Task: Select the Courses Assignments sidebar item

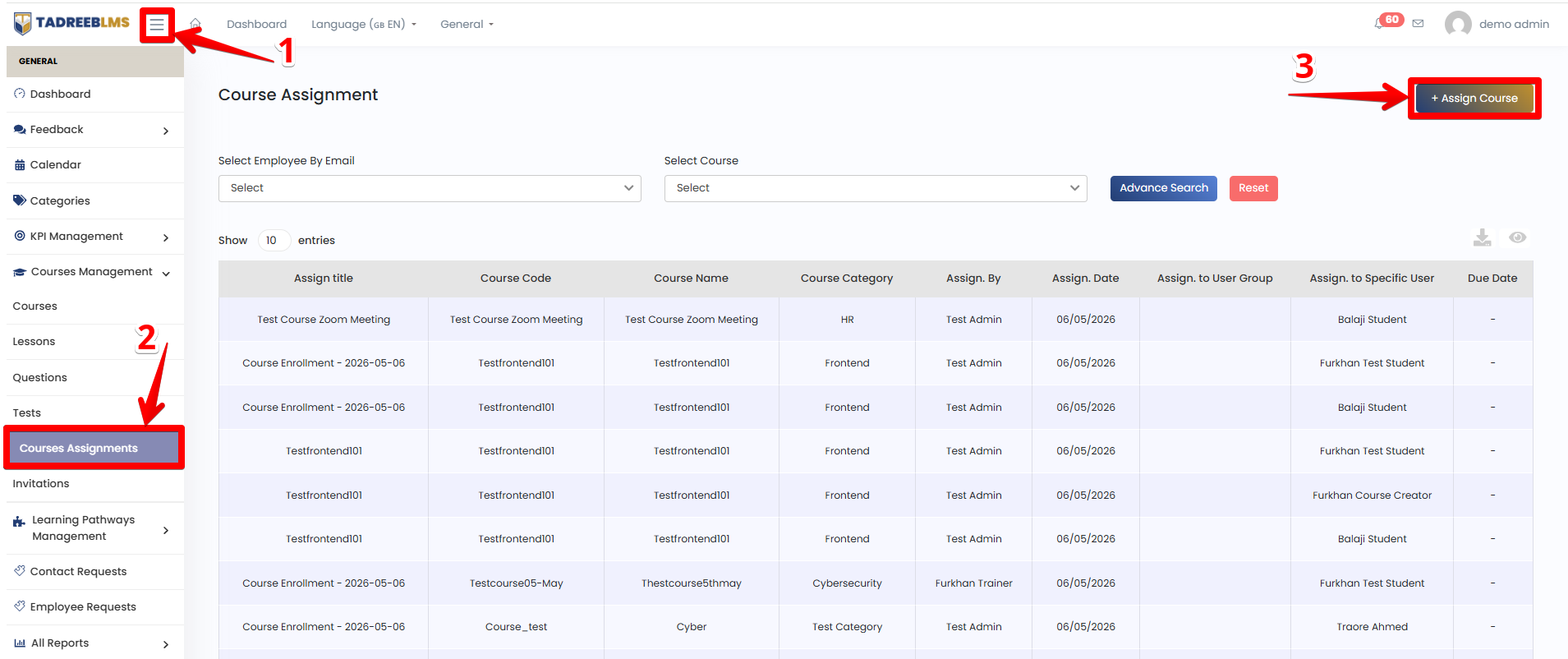Action: [x=94, y=448]
